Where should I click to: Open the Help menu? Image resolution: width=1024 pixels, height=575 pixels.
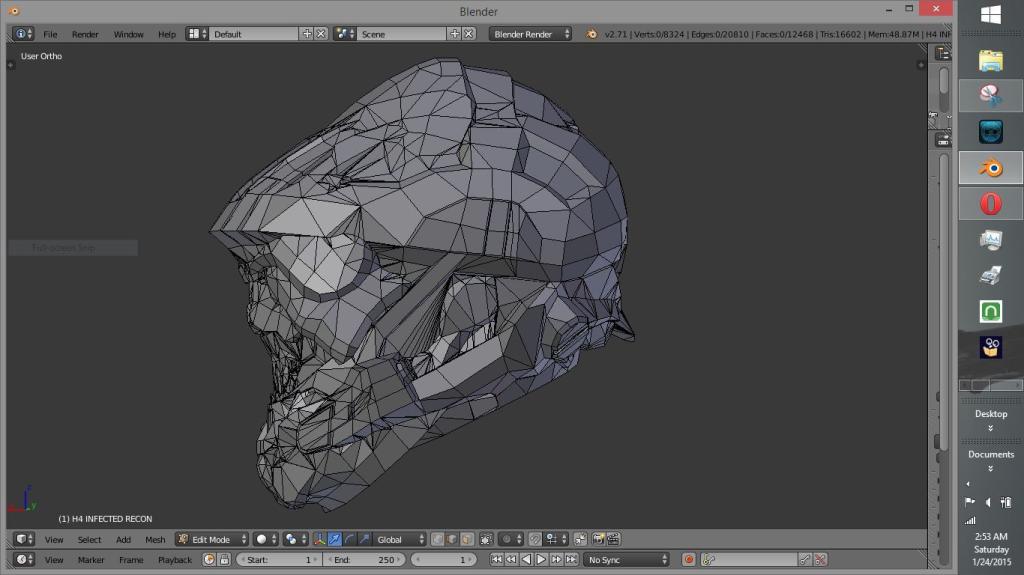[x=167, y=34]
